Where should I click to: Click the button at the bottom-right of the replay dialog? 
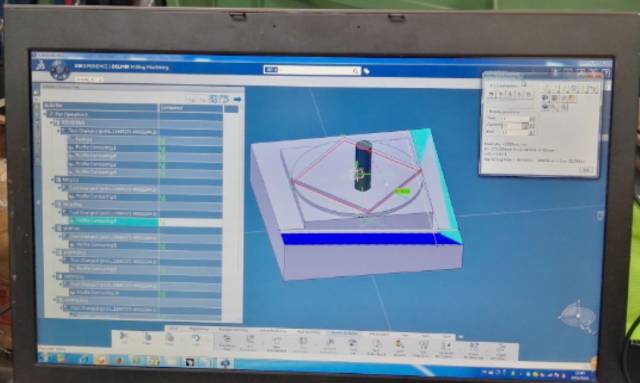(586, 170)
